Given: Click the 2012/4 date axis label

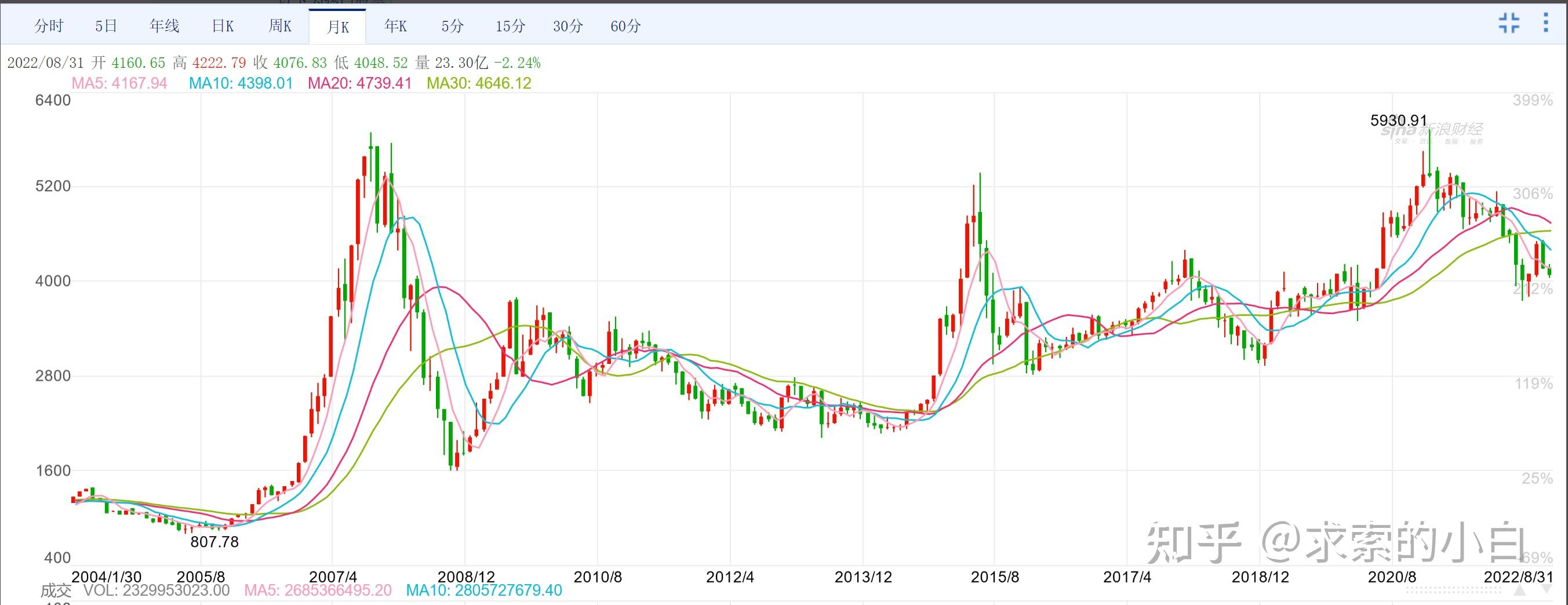Looking at the screenshot, I should pyautogui.click(x=730, y=577).
